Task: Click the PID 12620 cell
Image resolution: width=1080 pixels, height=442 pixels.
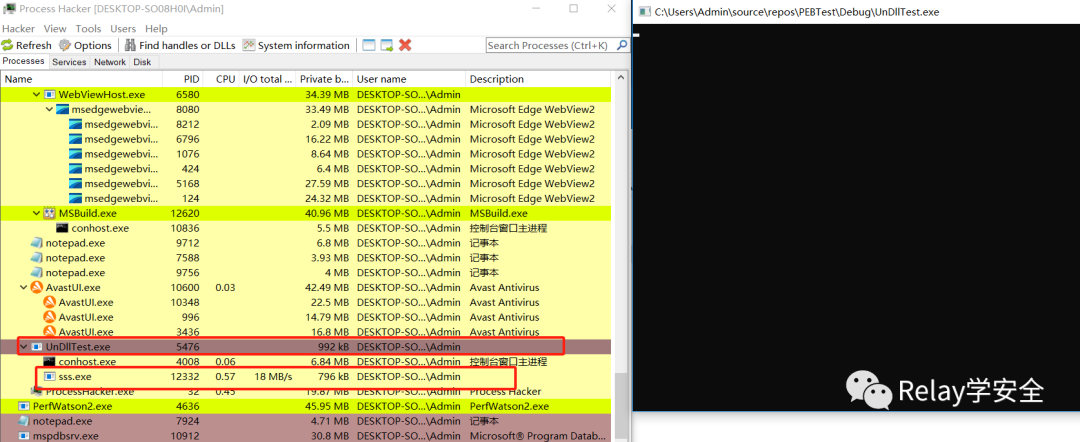Action: (x=185, y=213)
